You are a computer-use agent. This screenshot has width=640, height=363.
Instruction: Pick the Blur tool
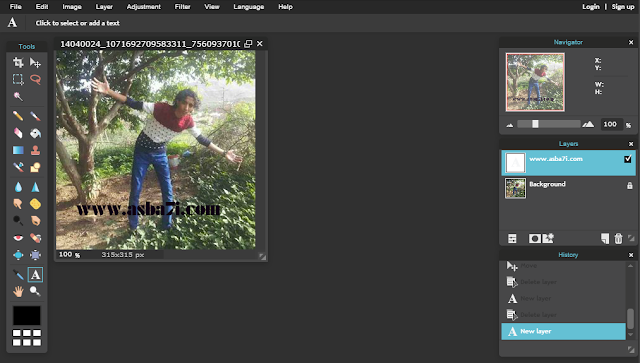point(18,187)
